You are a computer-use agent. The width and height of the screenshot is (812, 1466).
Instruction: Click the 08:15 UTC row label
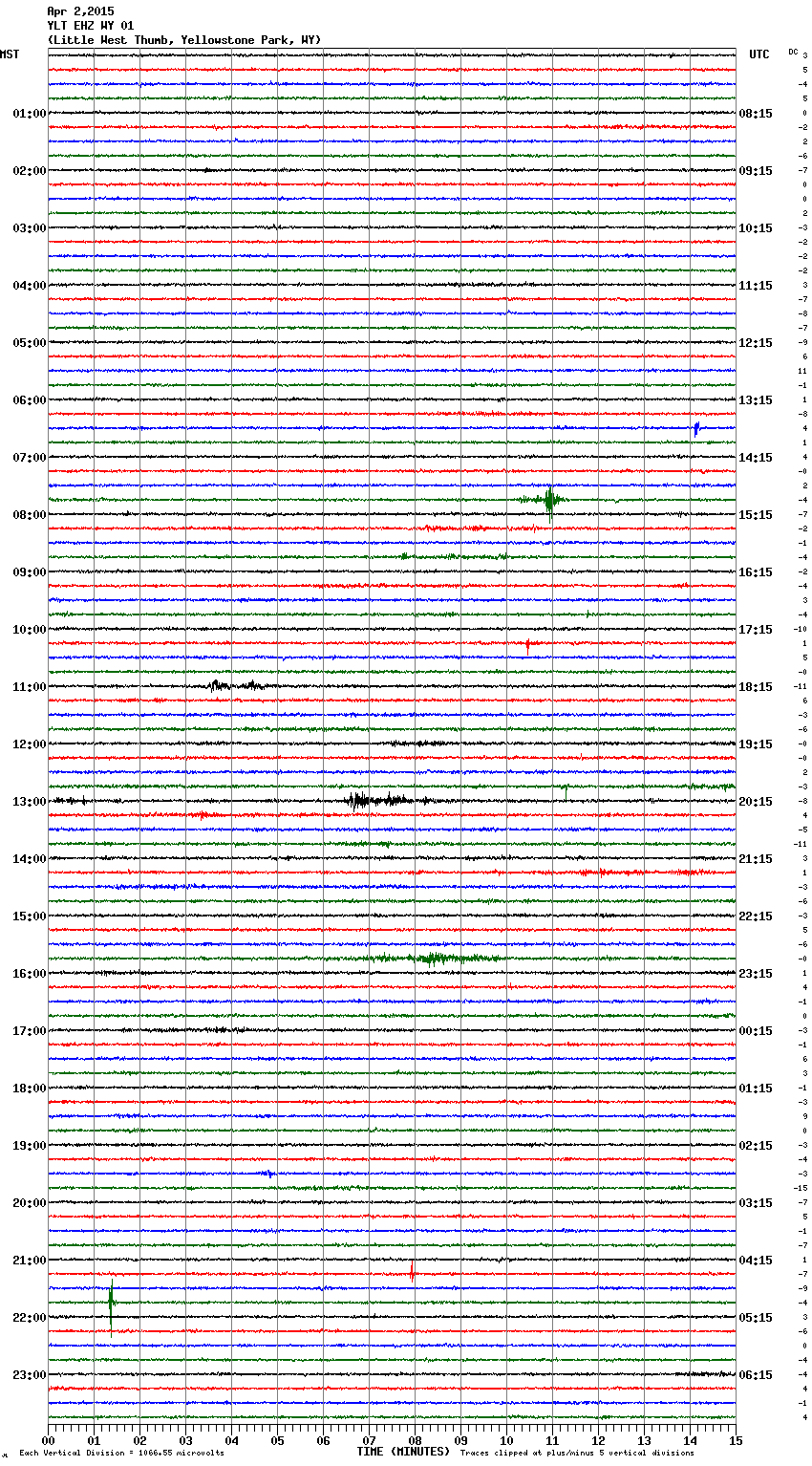[x=756, y=114]
